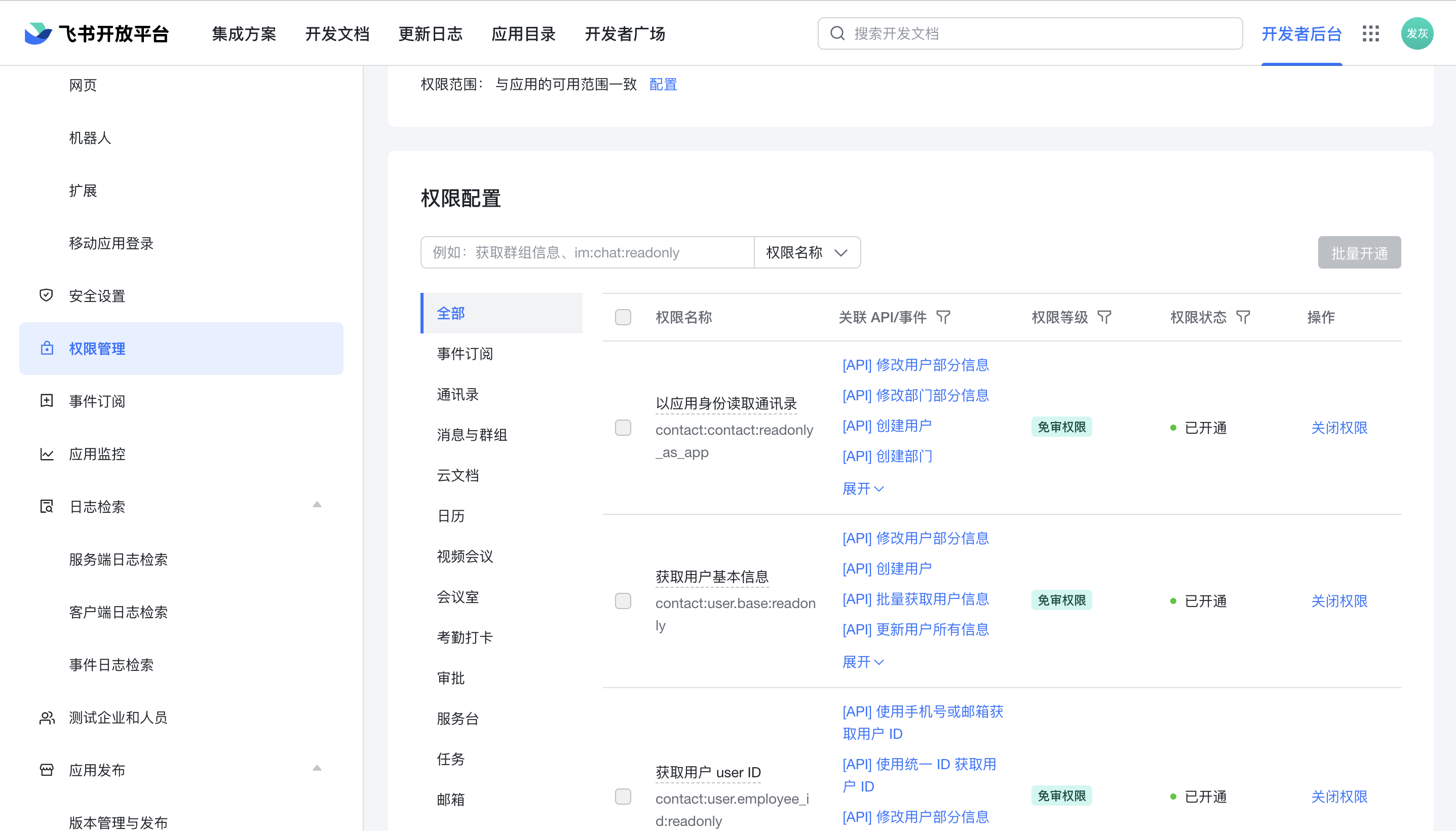The image size is (1456, 831).
Task: Open 客户端日志检索 in the sidebar
Action: (x=118, y=612)
